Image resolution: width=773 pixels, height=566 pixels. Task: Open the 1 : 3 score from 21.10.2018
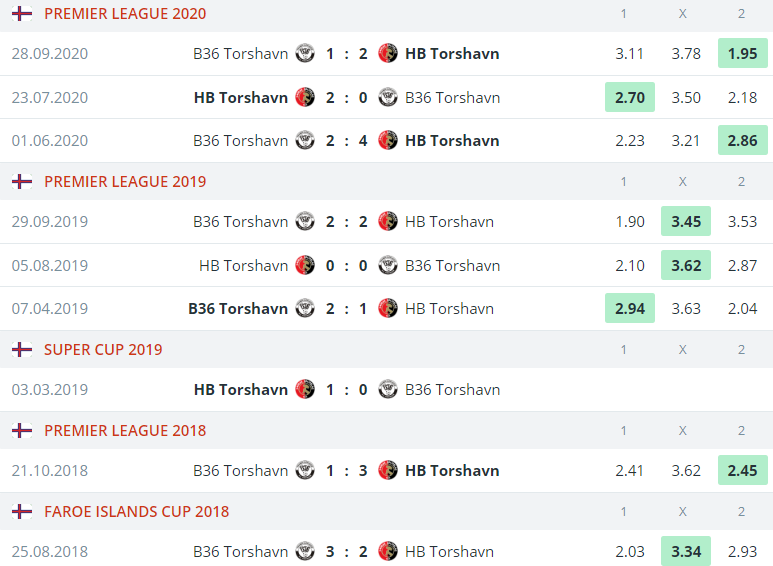[x=347, y=470]
